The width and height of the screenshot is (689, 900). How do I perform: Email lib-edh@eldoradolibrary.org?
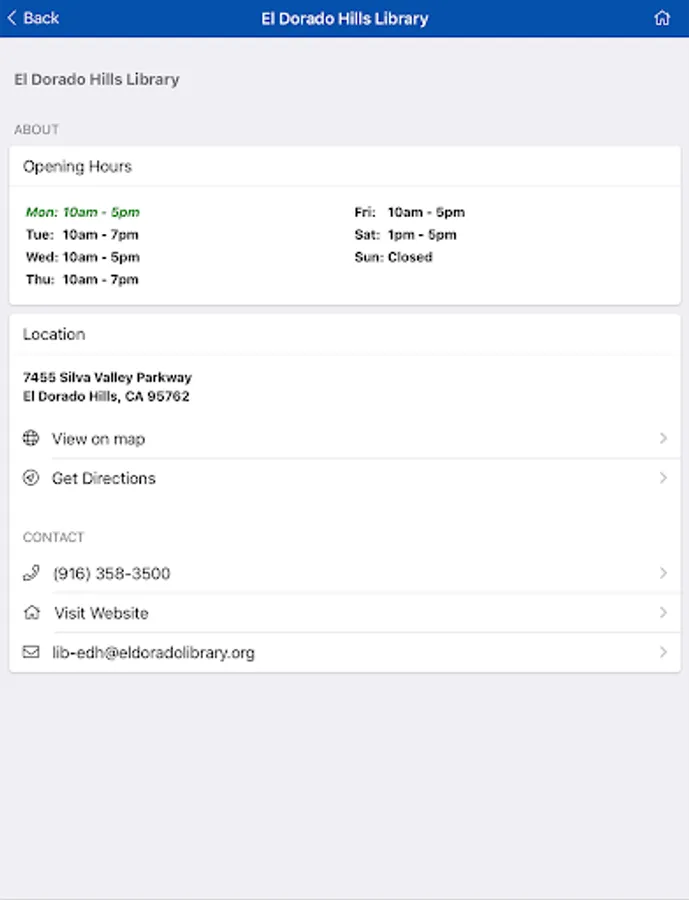tap(153, 653)
